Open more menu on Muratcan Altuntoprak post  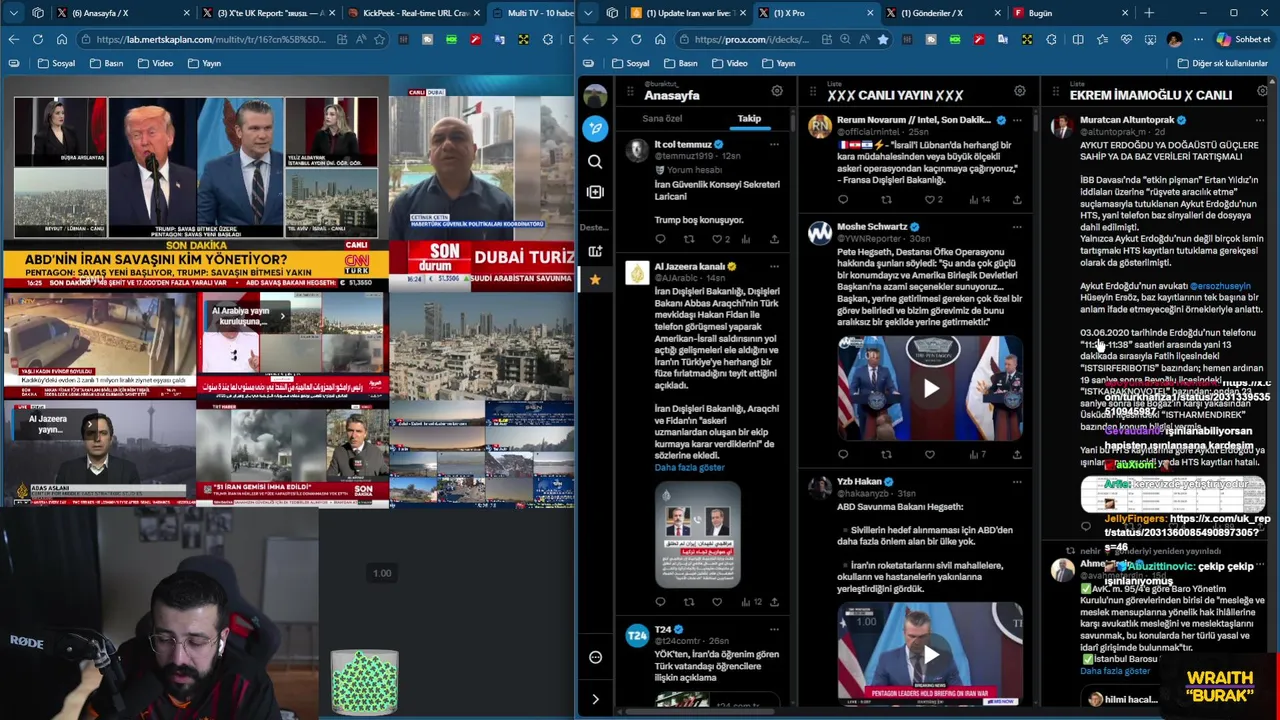(x=1259, y=120)
